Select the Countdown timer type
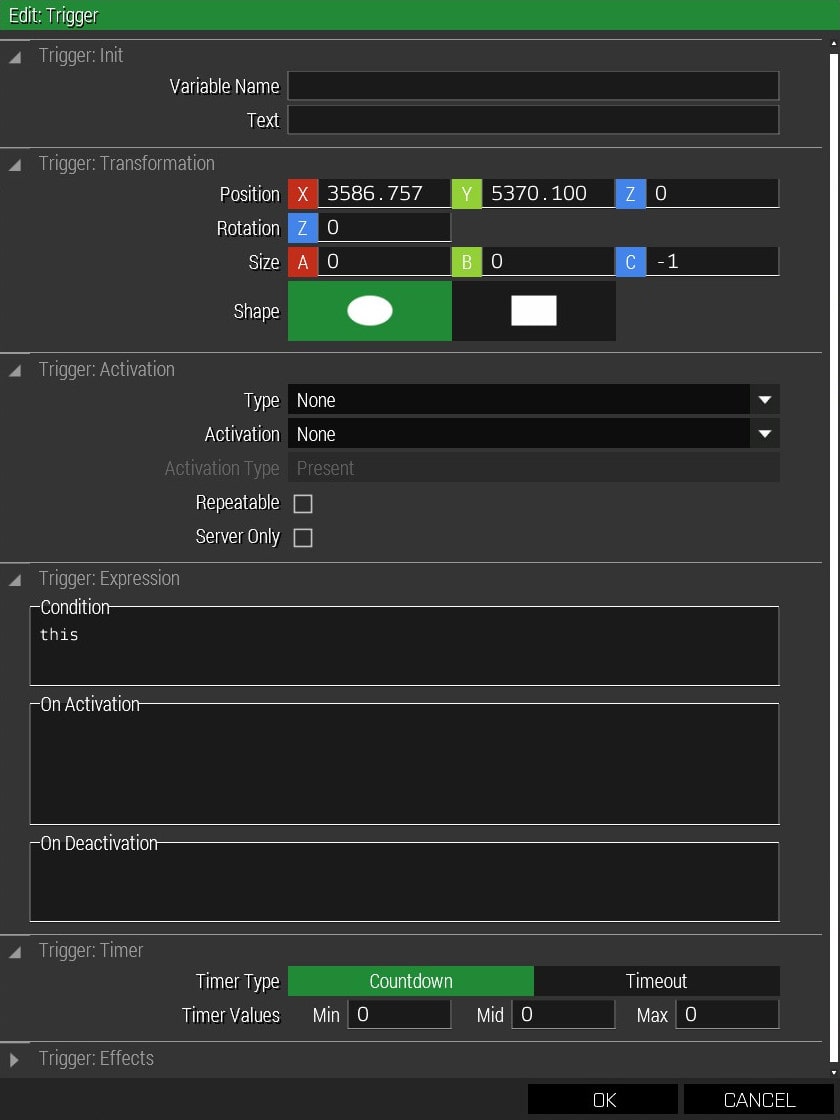The width and height of the screenshot is (840, 1120). 411,981
